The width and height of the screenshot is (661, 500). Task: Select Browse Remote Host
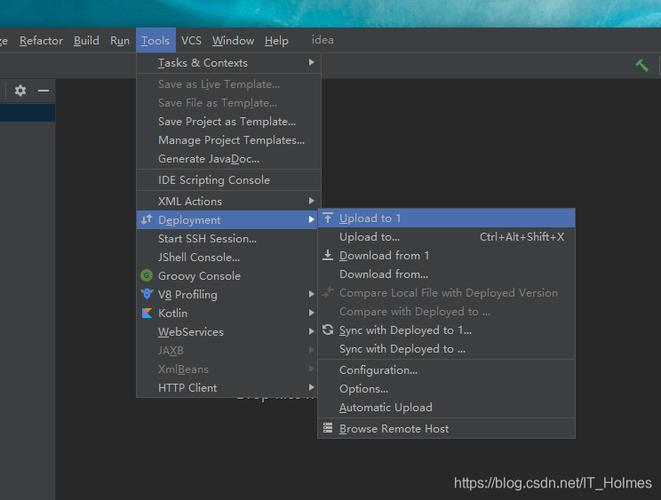[446, 428]
